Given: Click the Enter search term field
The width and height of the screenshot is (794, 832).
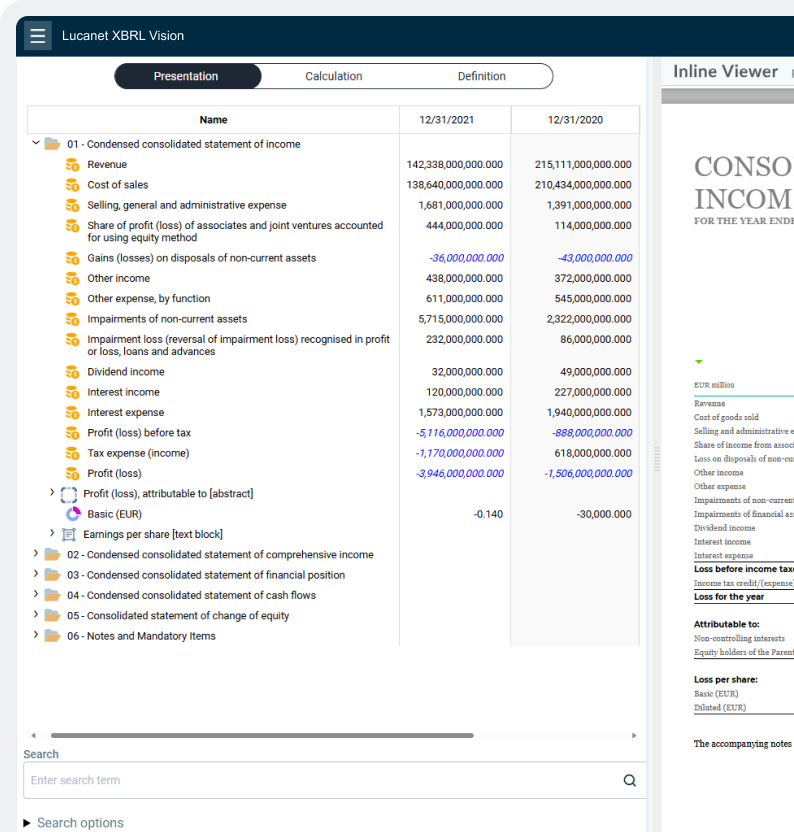Looking at the screenshot, I should point(320,780).
